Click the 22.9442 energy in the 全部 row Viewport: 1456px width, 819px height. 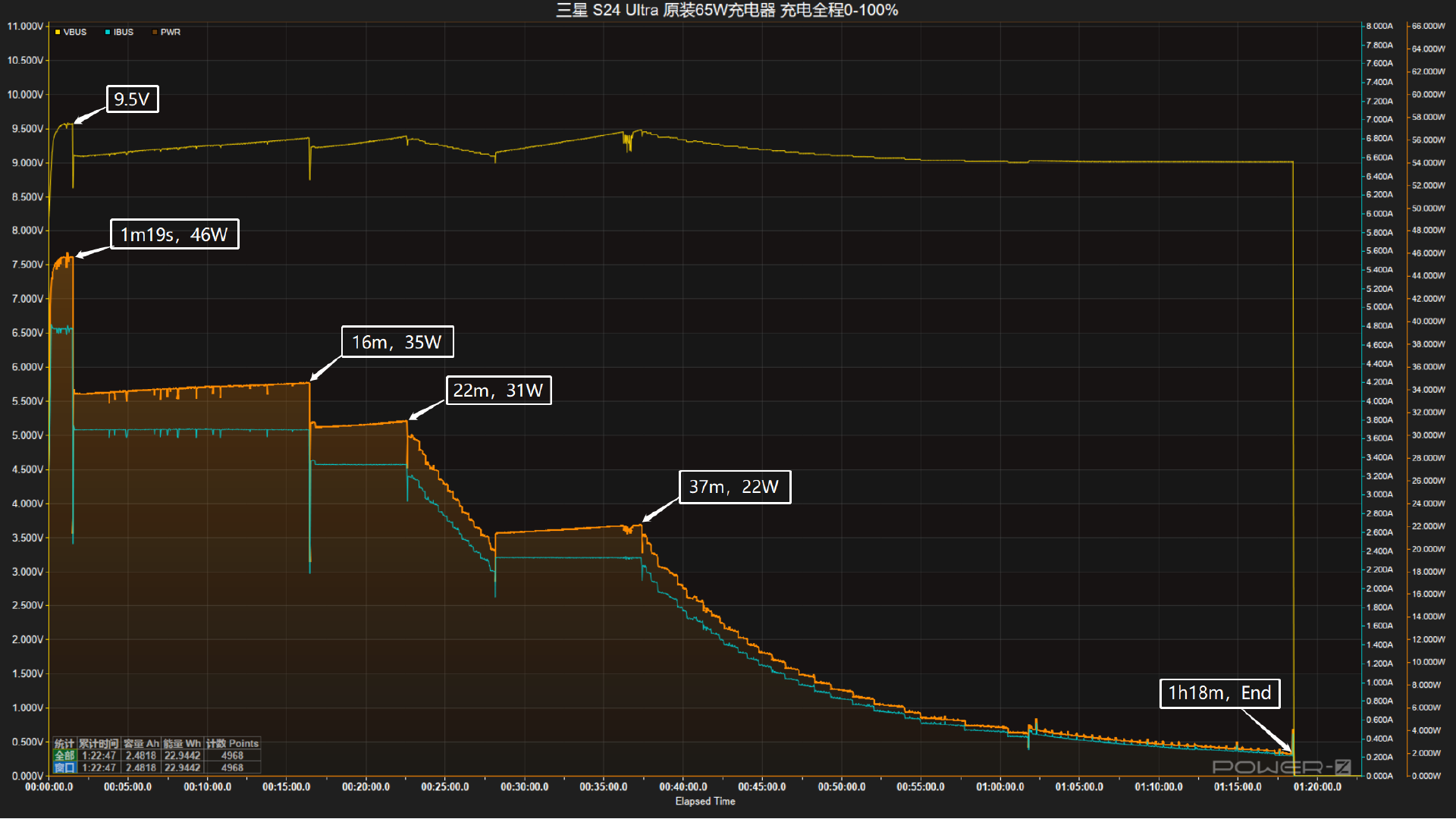pos(182,756)
